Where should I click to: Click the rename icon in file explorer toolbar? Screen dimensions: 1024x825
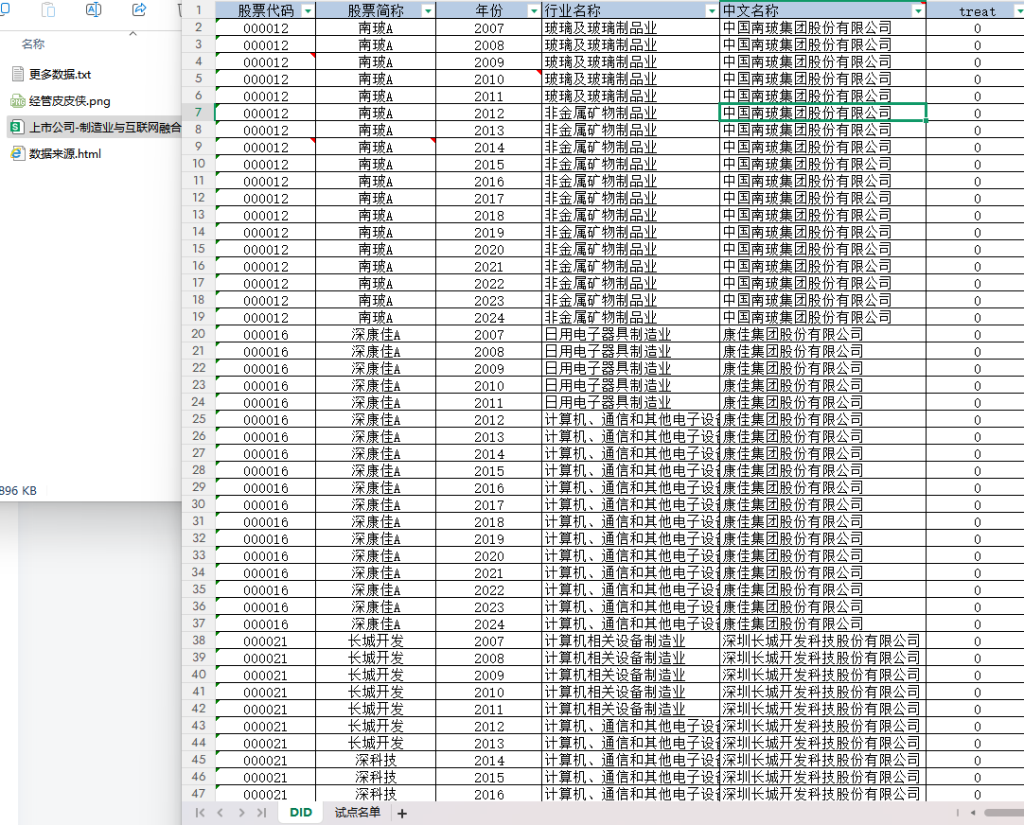[x=93, y=10]
